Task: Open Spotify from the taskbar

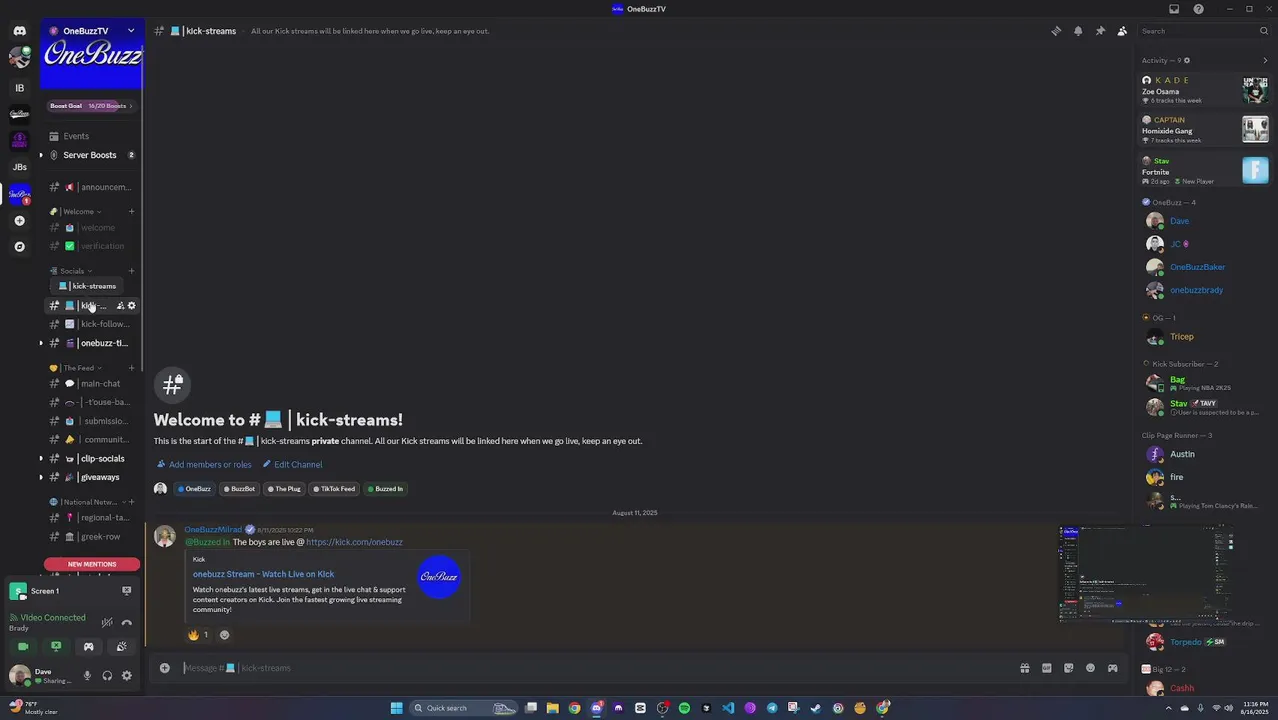Action: [x=684, y=708]
